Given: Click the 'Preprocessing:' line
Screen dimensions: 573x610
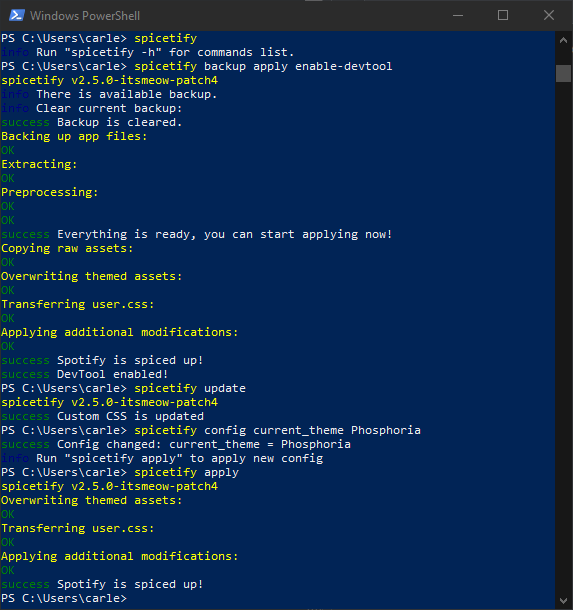Looking at the screenshot, I should (49, 192).
